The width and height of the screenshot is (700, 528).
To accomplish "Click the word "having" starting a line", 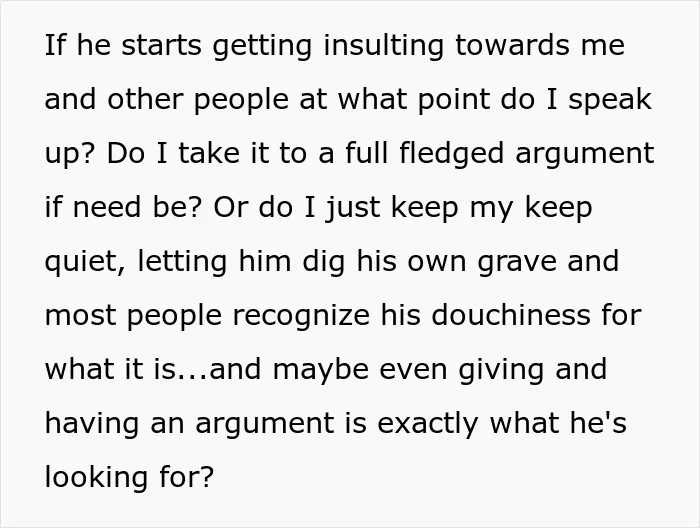I will [92, 424].
